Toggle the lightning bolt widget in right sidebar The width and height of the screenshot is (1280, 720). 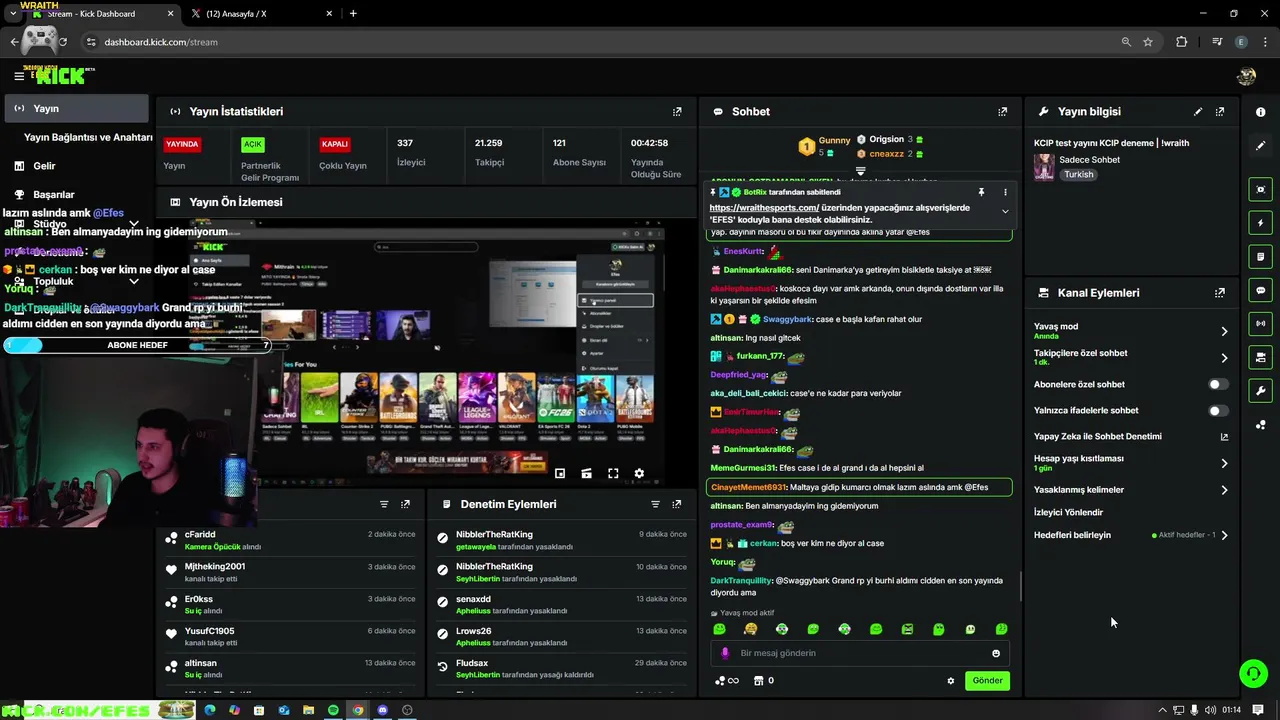1261,223
